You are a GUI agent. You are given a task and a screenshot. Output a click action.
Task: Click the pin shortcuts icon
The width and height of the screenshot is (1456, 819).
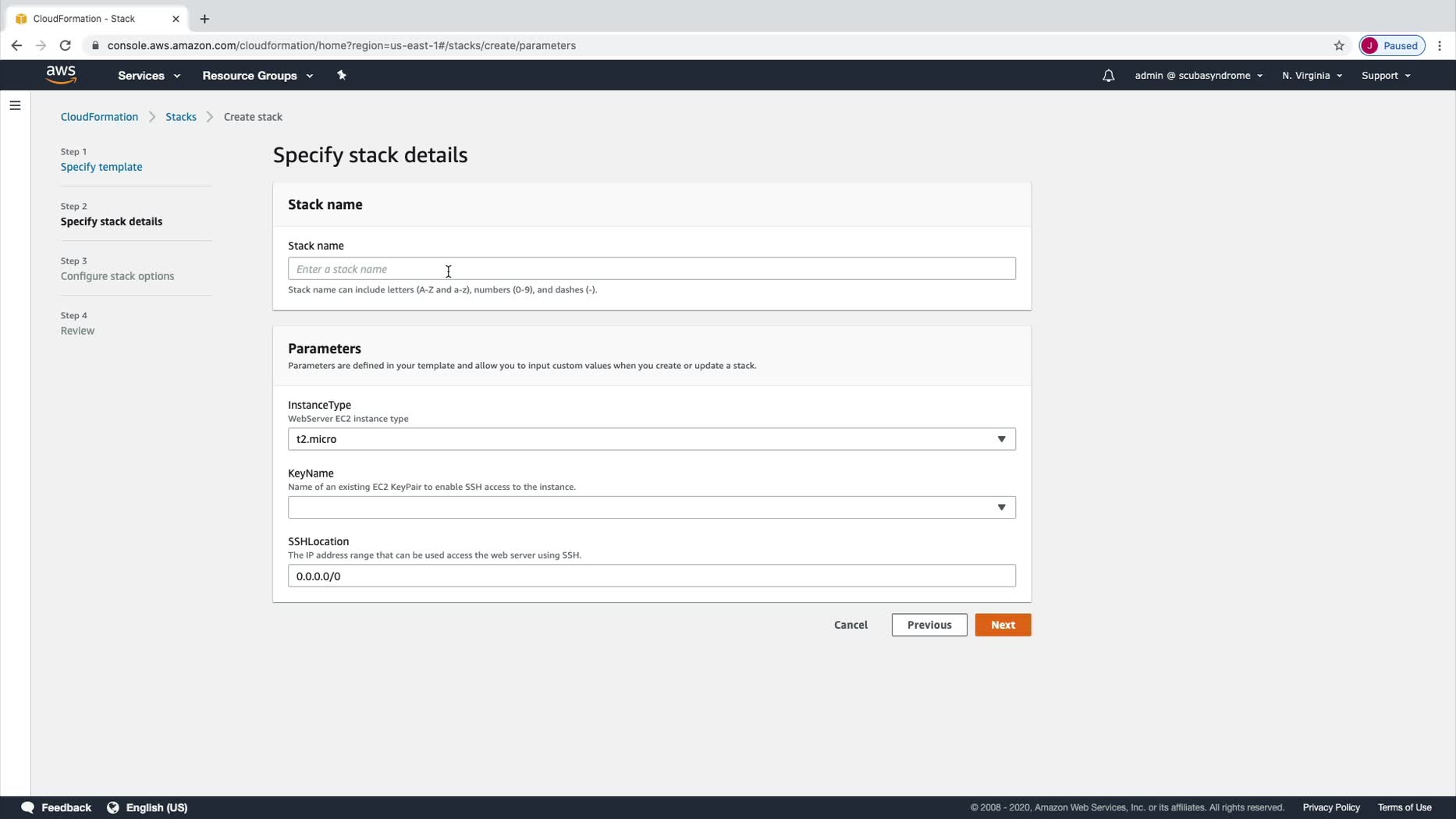pyautogui.click(x=341, y=76)
